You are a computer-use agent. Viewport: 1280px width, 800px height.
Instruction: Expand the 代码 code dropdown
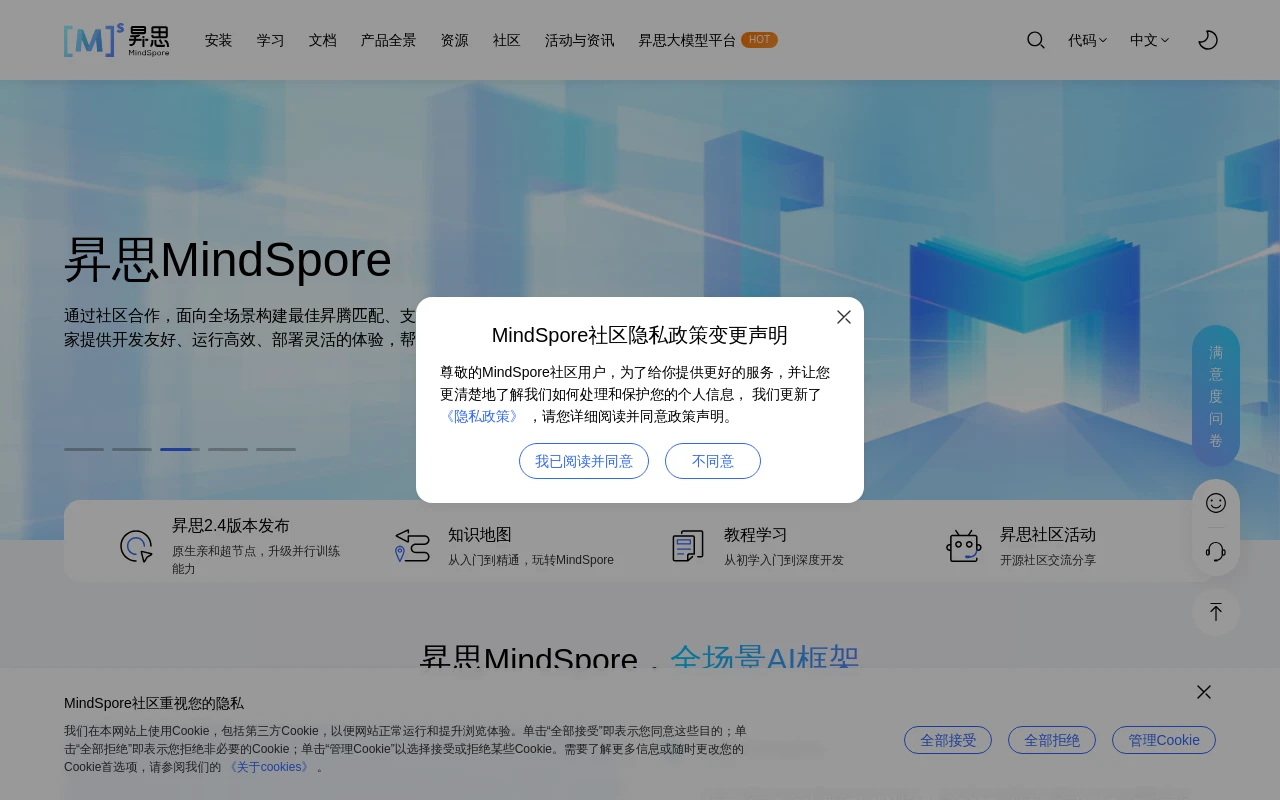(1087, 40)
